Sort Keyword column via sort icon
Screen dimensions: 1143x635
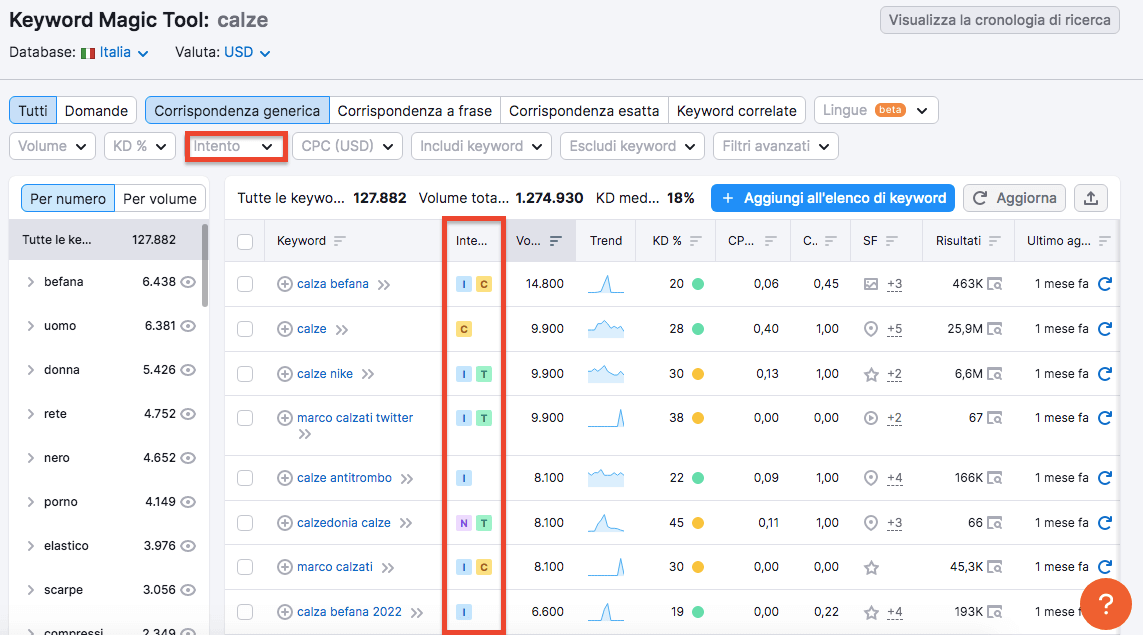[x=339, y=241]
